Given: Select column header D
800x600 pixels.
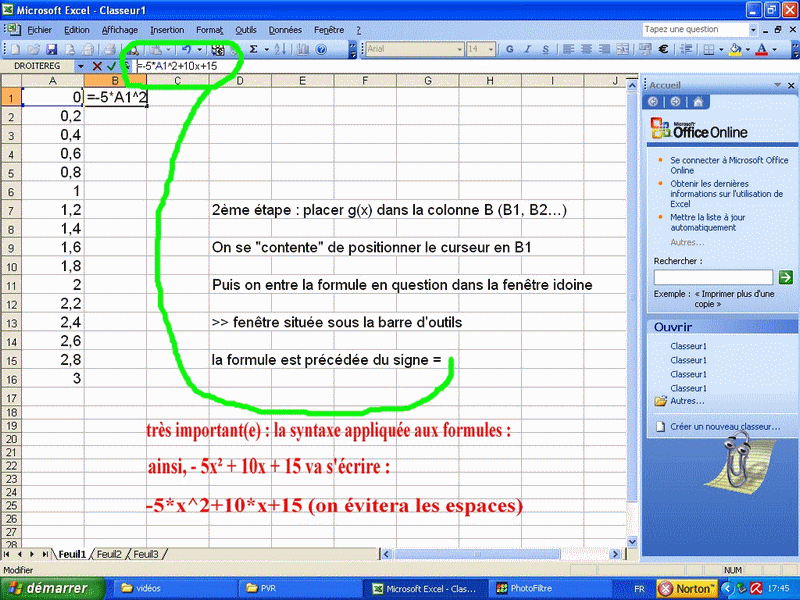Looking at the screenshot, I should (x=240, y=81).
